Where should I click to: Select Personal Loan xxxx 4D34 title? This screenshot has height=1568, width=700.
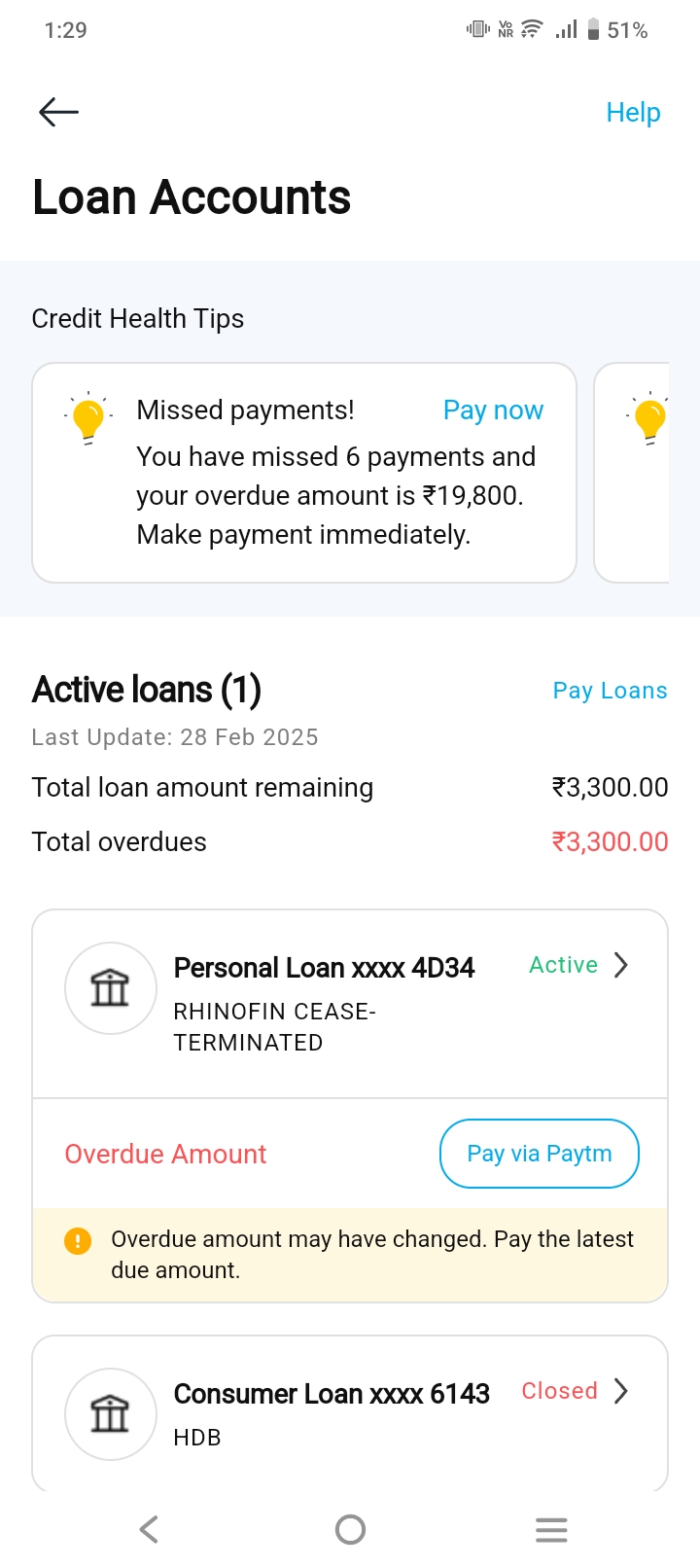324,968
